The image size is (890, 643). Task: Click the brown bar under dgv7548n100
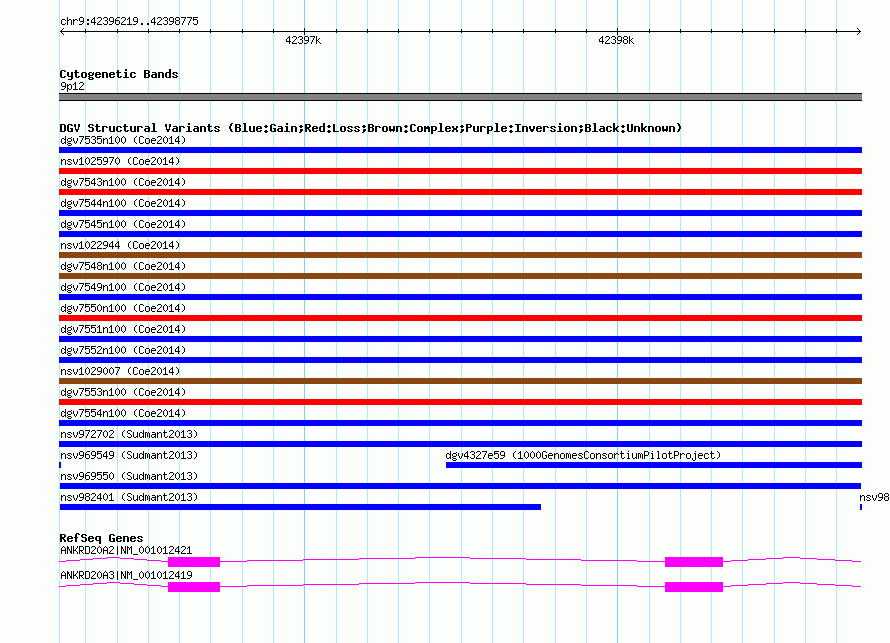coord(460,276)
